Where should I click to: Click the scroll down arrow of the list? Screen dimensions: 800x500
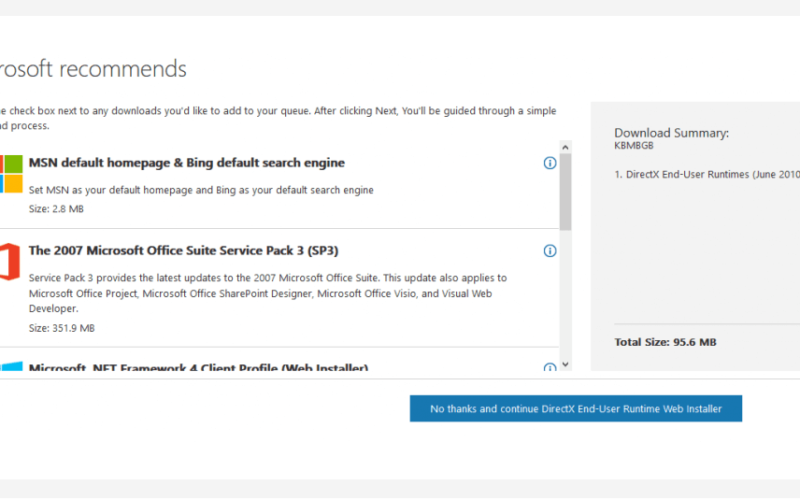565,364
